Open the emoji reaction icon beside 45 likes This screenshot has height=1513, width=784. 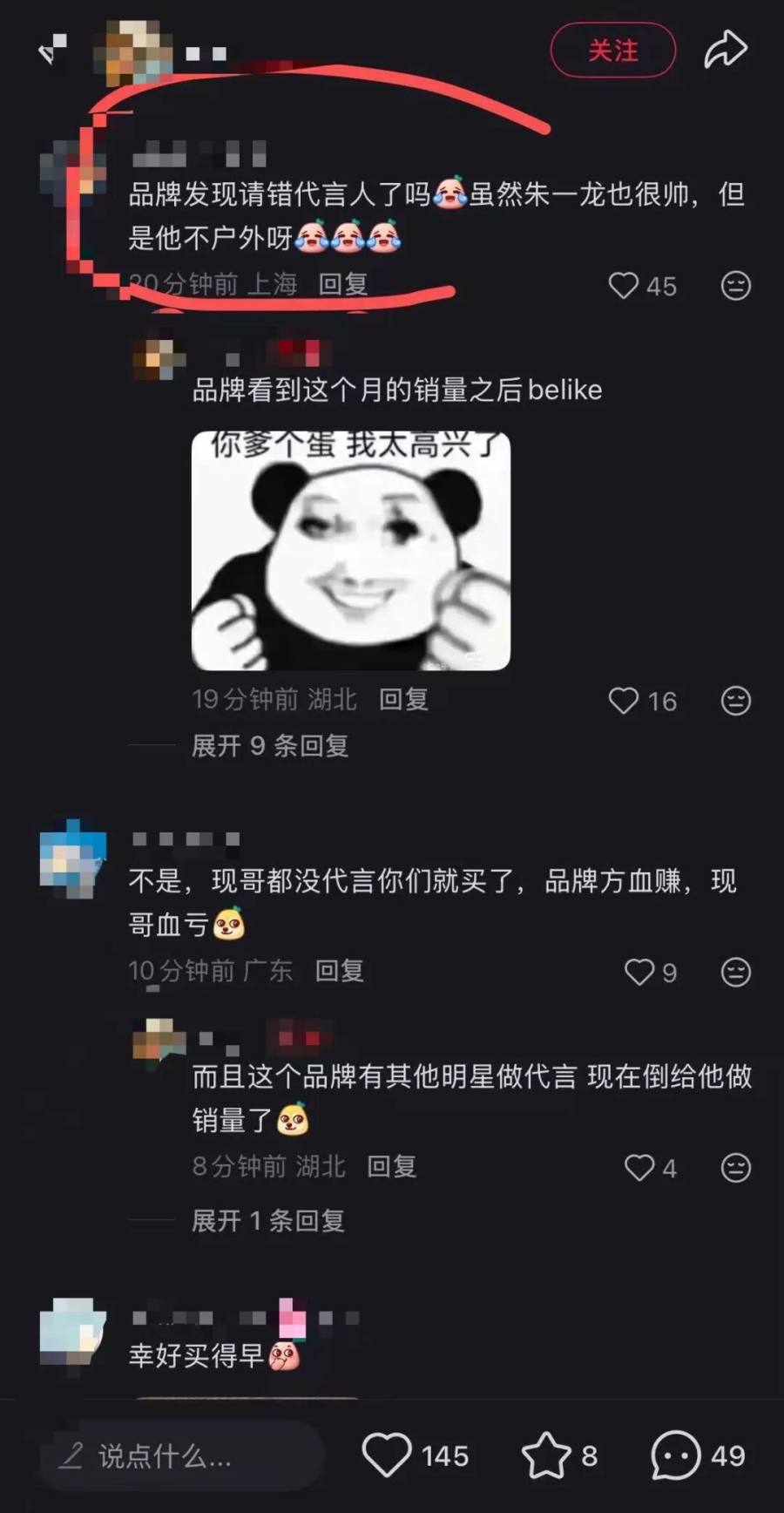tap(736, 285)
